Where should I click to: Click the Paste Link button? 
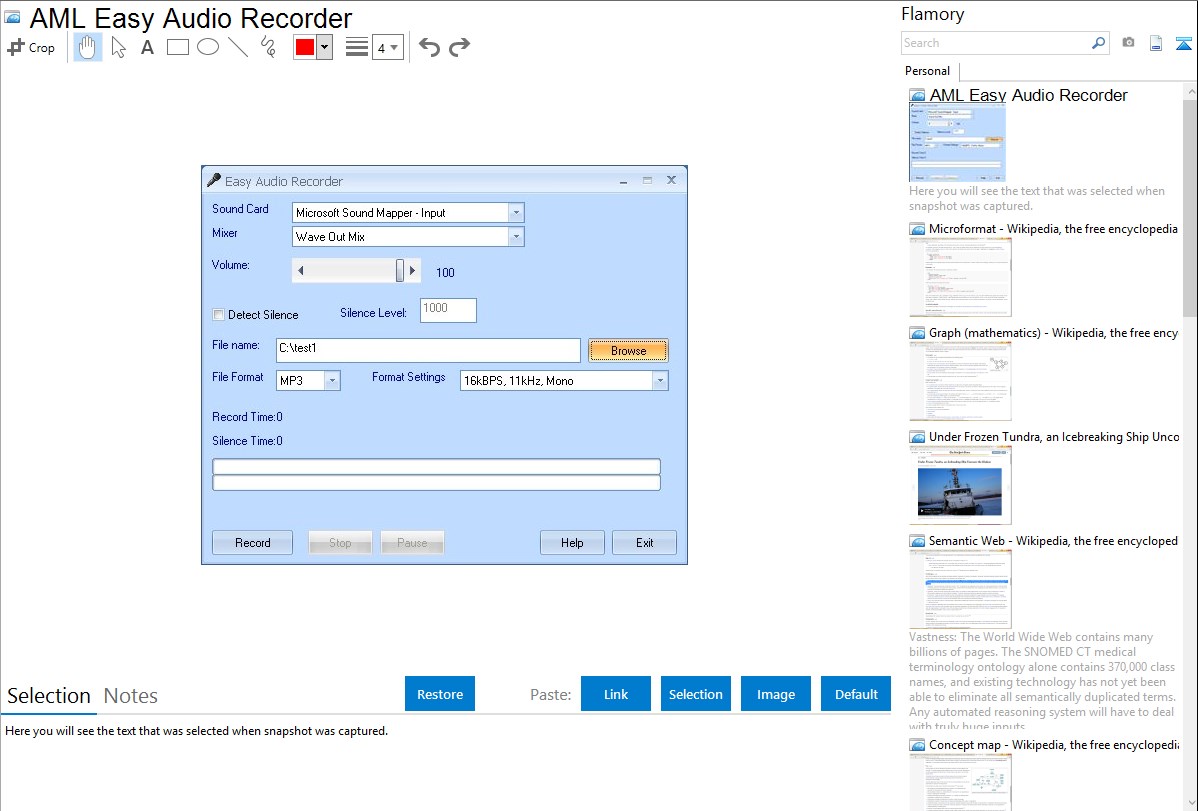coord(616,694)
